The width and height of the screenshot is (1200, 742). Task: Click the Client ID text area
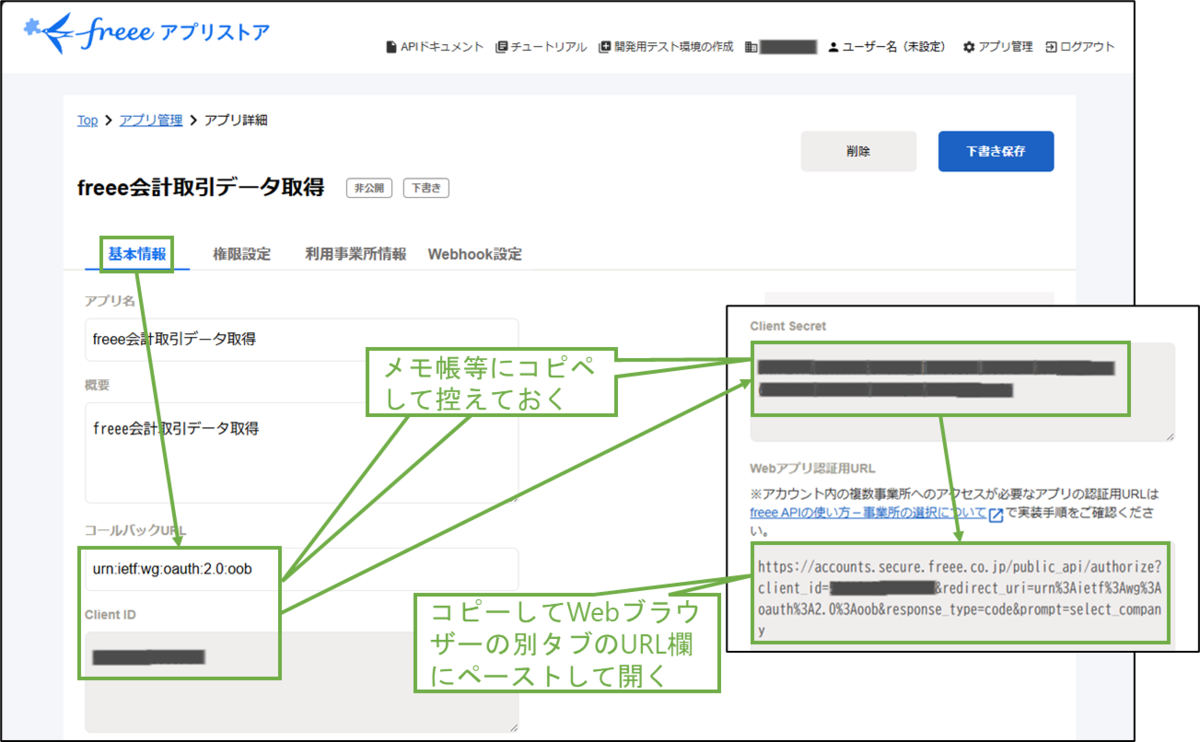click(x=302, y=682)
